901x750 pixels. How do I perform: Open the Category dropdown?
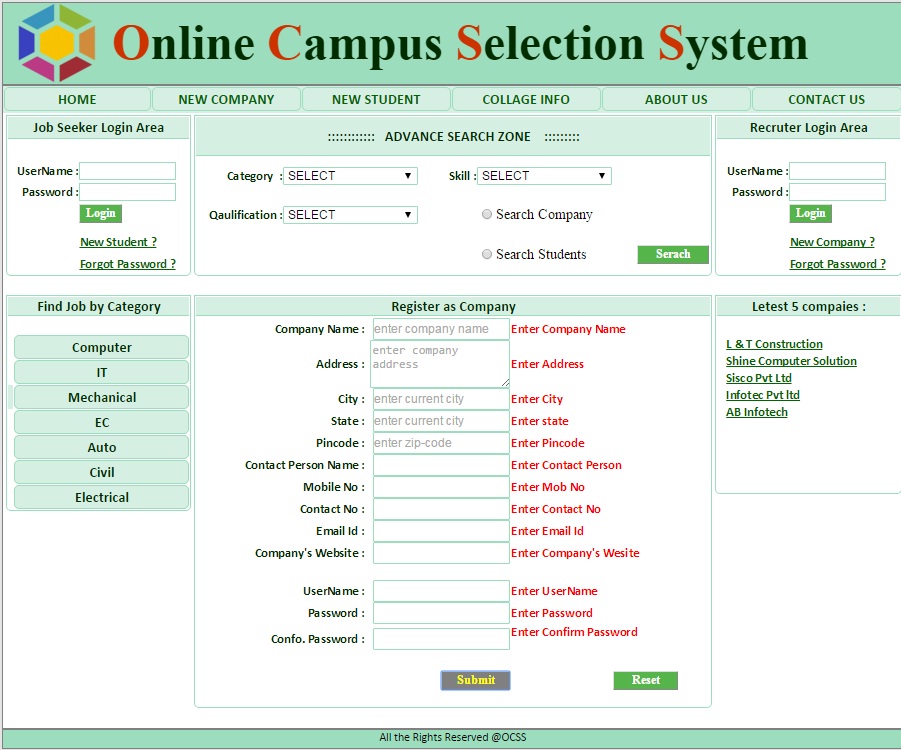(350, 176)
